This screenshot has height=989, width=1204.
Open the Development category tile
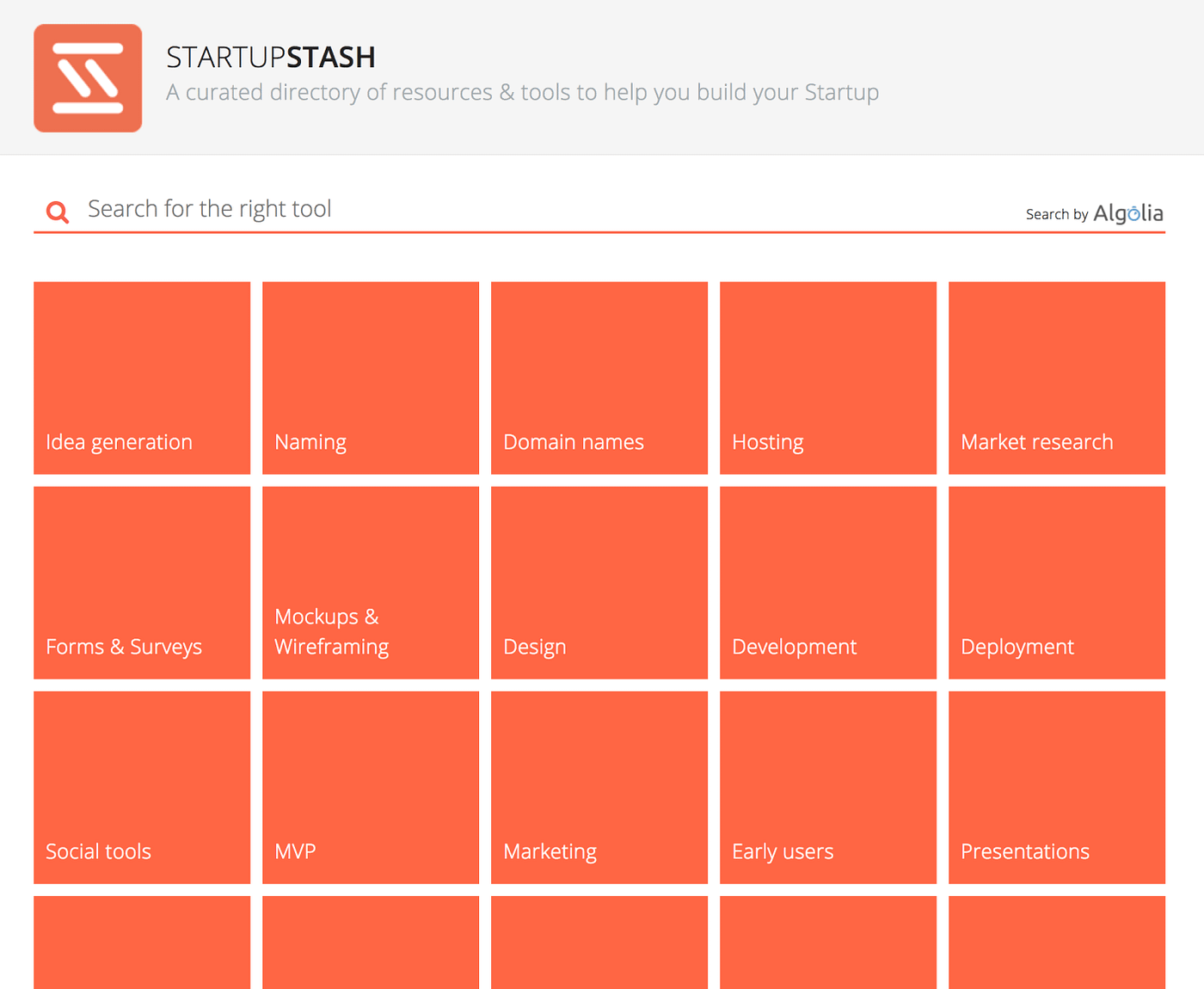(828, 582)
